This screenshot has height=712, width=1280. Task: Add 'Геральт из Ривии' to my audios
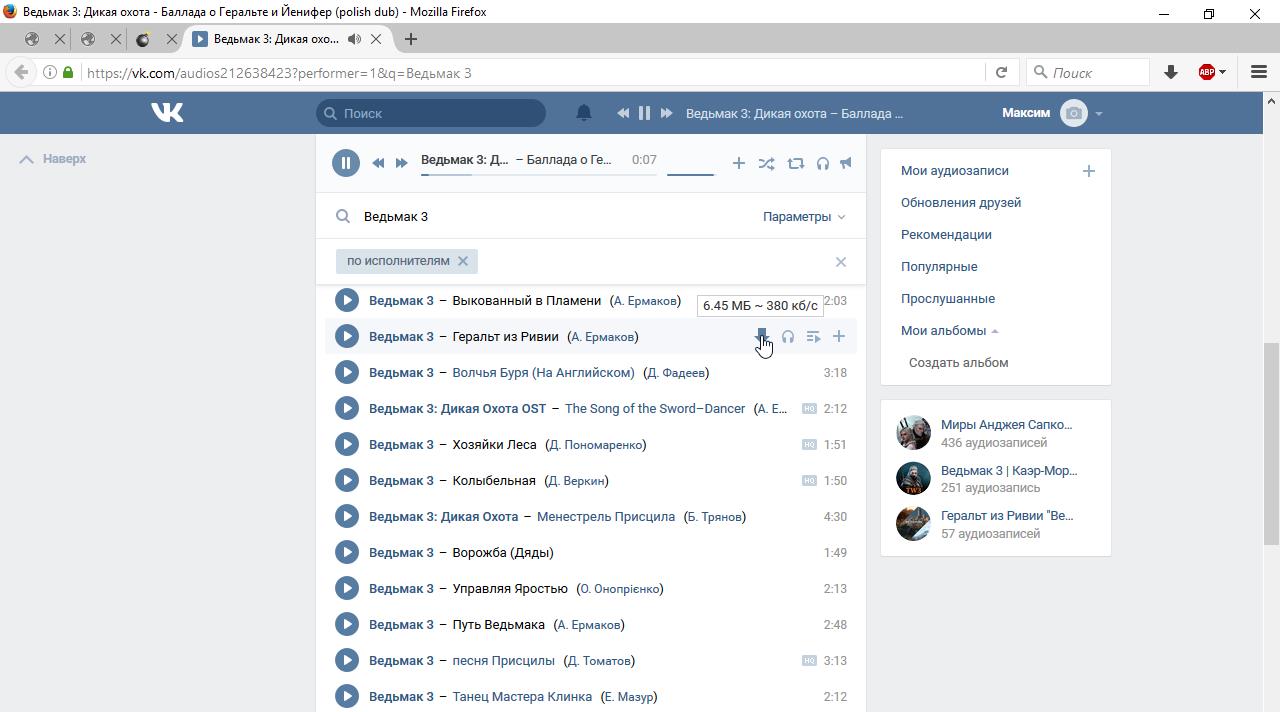point(839,336)
